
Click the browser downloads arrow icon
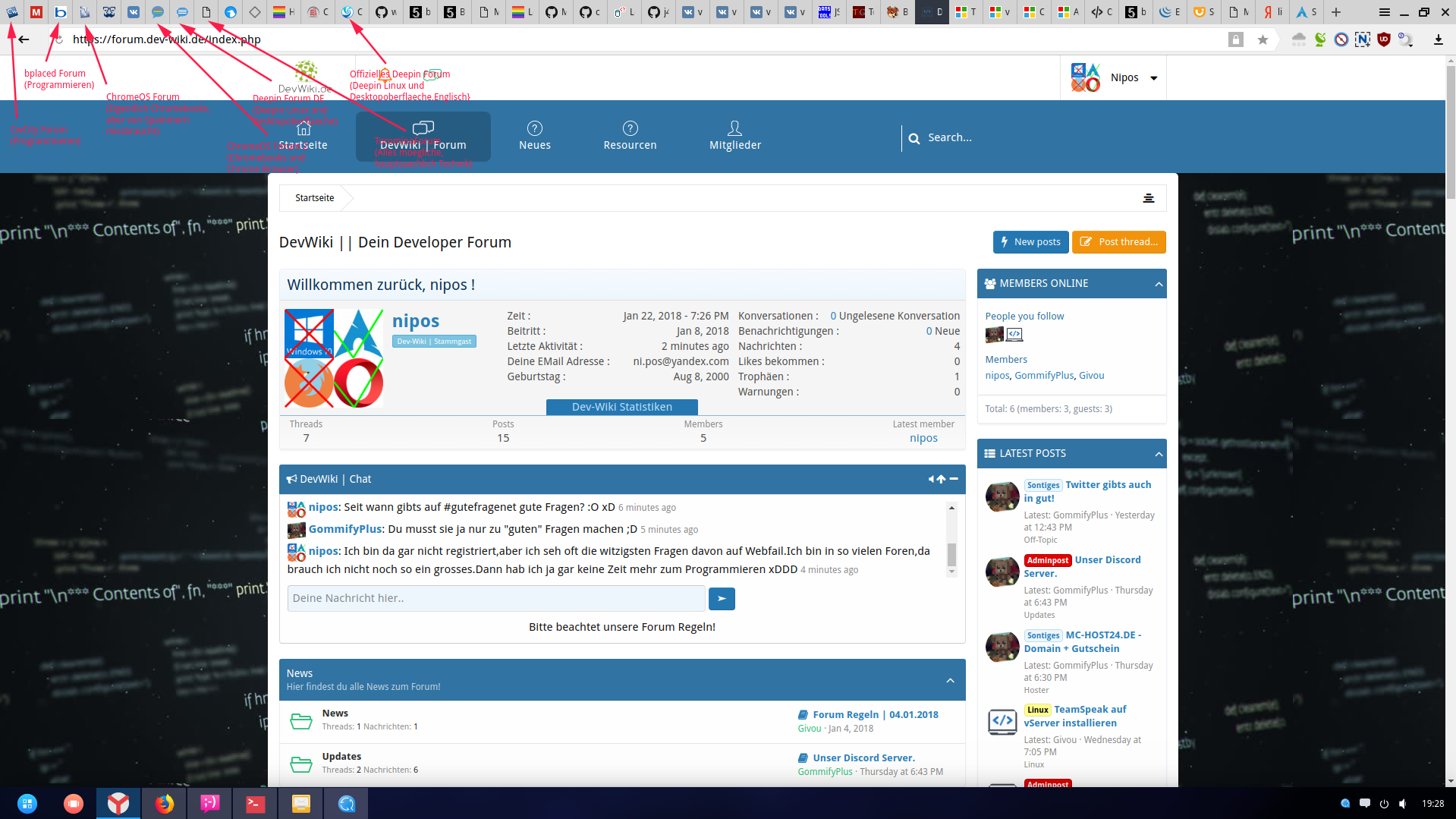point(1438,39)
